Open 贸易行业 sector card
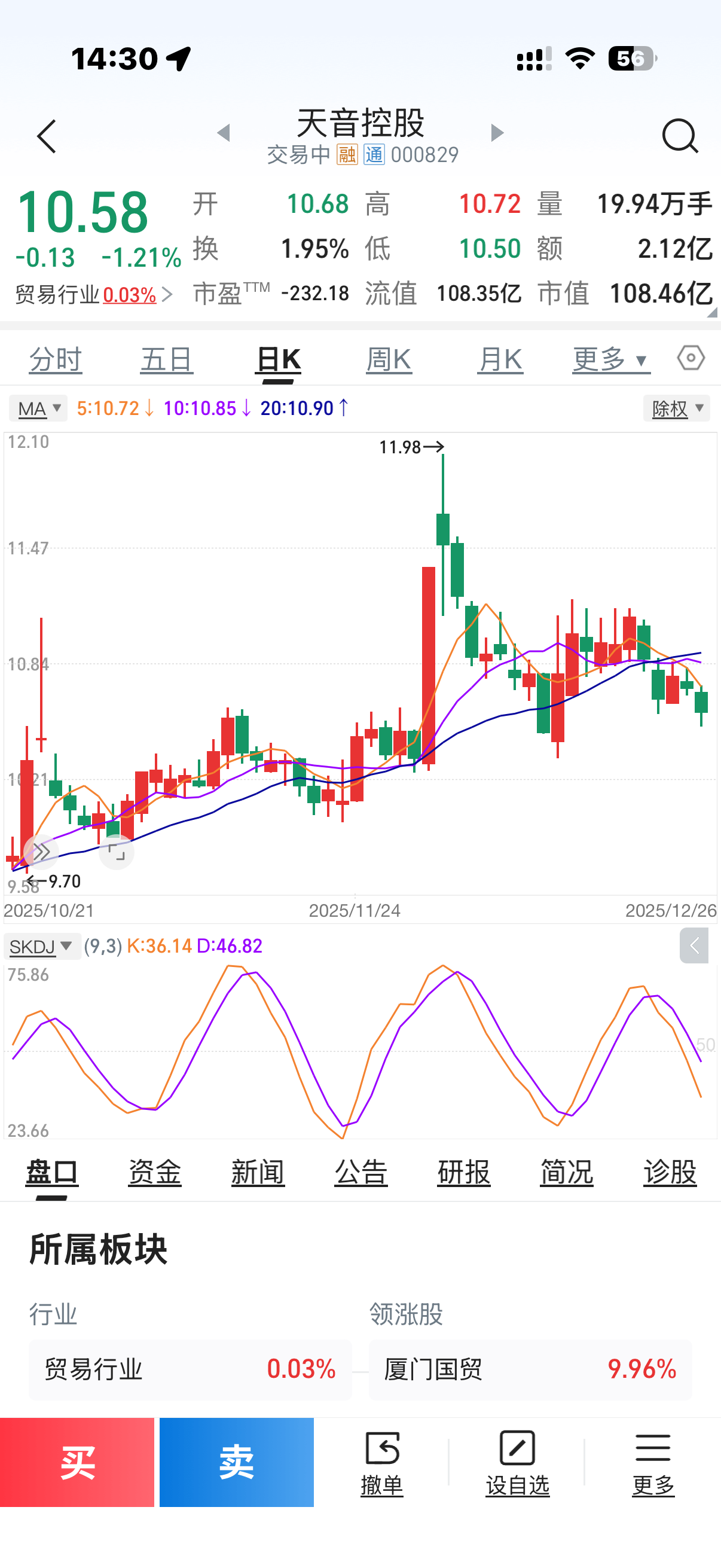721x1568 pixels. 190,1369
